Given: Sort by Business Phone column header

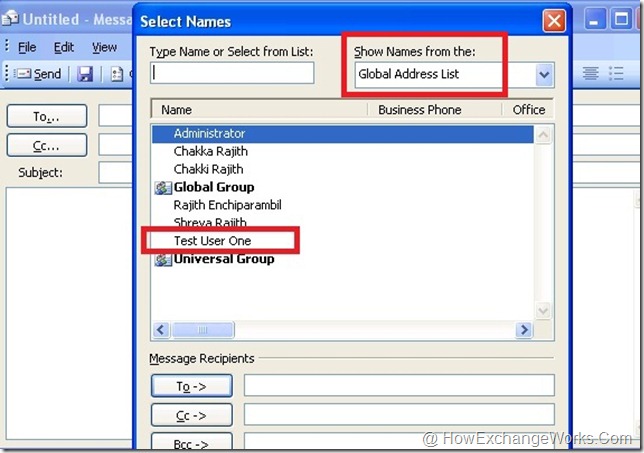Looking at the screenshot, I should click(435, 110).
